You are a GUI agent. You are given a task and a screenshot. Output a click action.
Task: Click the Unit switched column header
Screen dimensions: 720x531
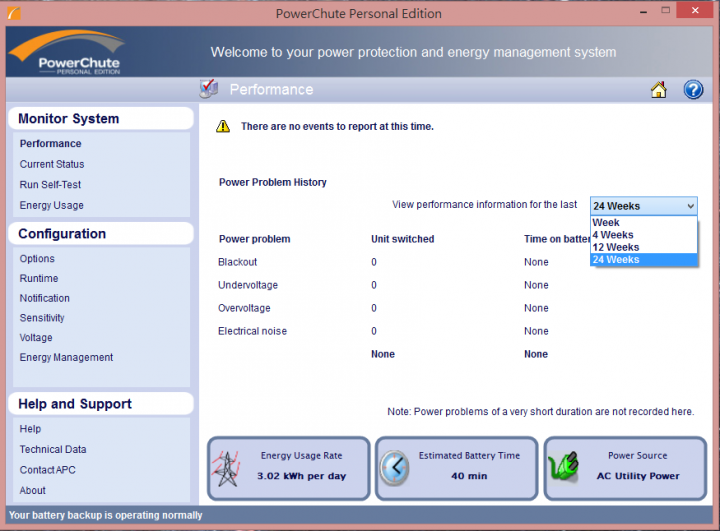coord(403,239)
